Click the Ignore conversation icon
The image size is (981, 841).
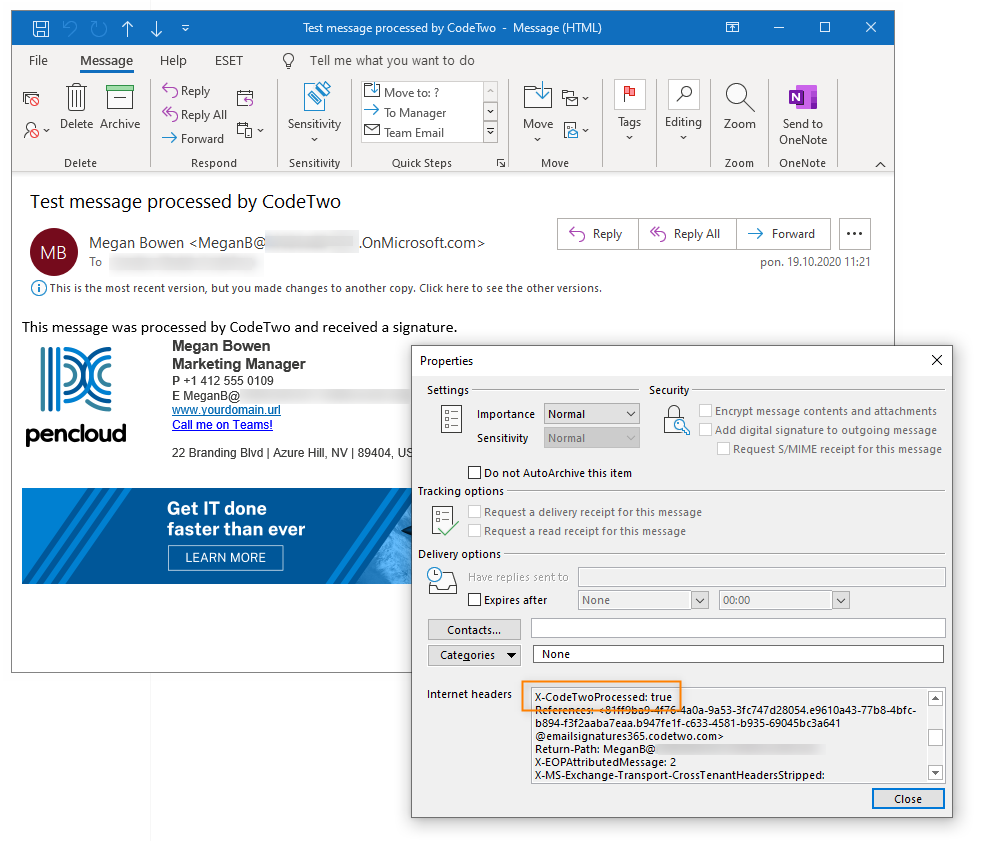coord(31,99)
